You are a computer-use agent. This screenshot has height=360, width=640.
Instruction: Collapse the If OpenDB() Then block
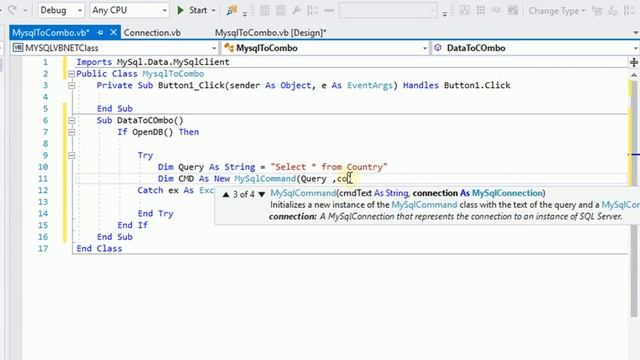coord(71,132)
